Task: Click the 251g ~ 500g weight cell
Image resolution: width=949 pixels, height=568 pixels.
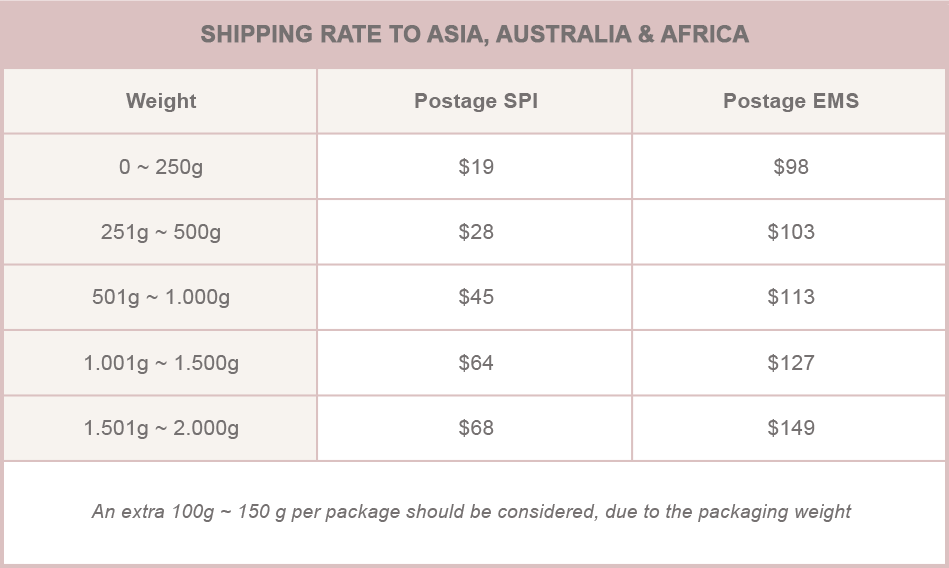Action: pos(160,232)
